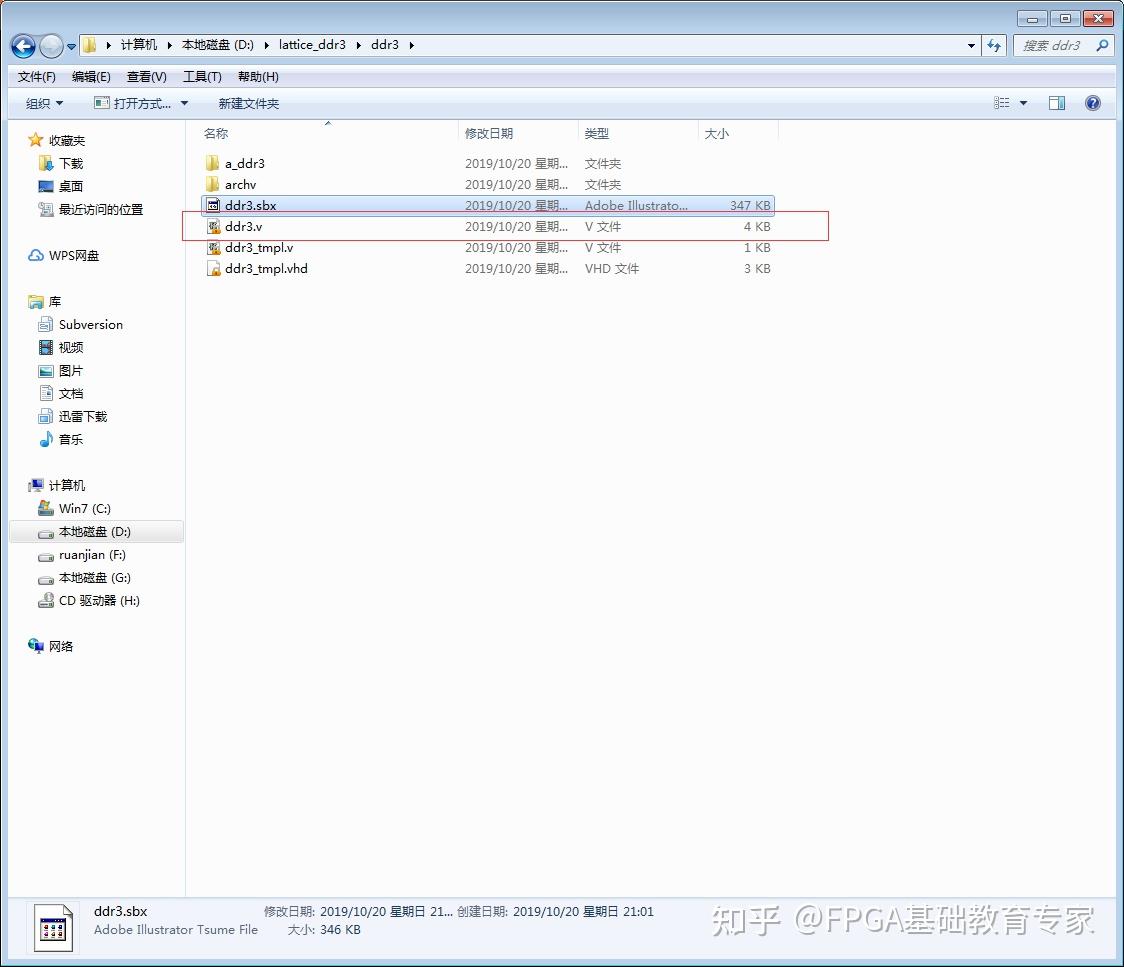Click the Help question mark icon
Viewport: 1124px width, 967px height.
[1092, 102]
